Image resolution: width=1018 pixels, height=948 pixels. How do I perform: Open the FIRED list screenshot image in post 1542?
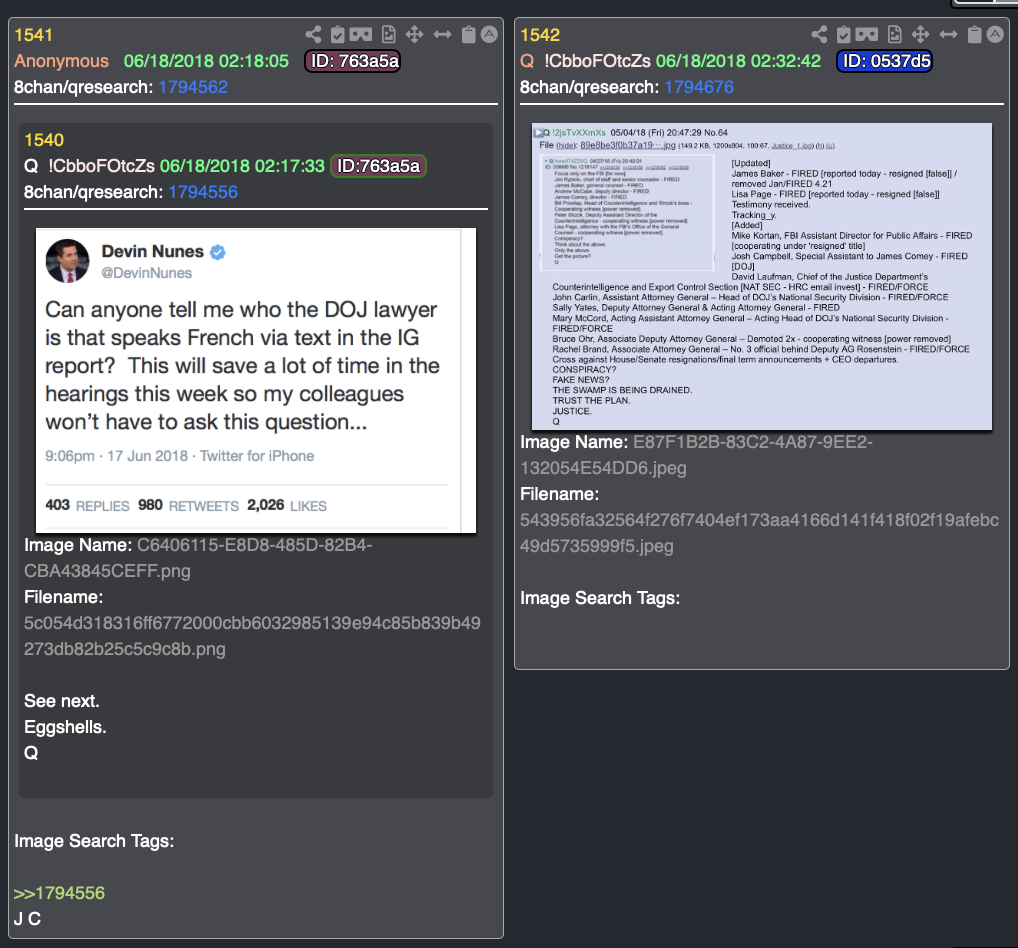click(x=762, y=276)
